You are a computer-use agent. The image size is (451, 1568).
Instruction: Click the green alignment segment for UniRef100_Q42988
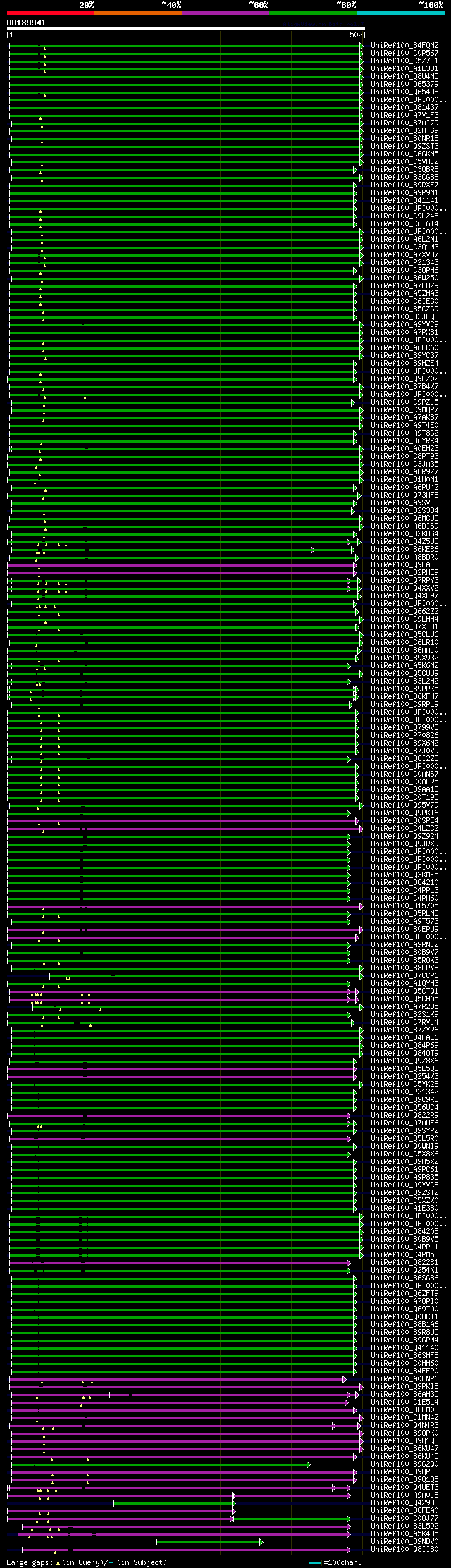173,1502
